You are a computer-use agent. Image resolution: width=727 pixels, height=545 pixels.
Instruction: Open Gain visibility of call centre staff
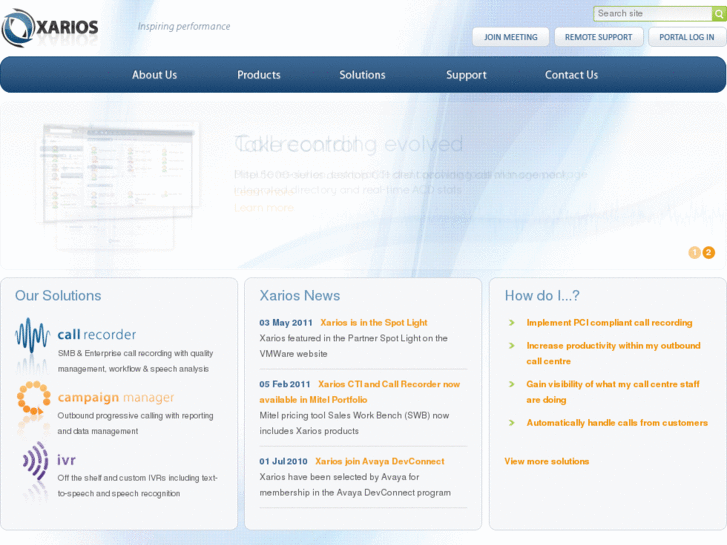[x=613, y=392]
